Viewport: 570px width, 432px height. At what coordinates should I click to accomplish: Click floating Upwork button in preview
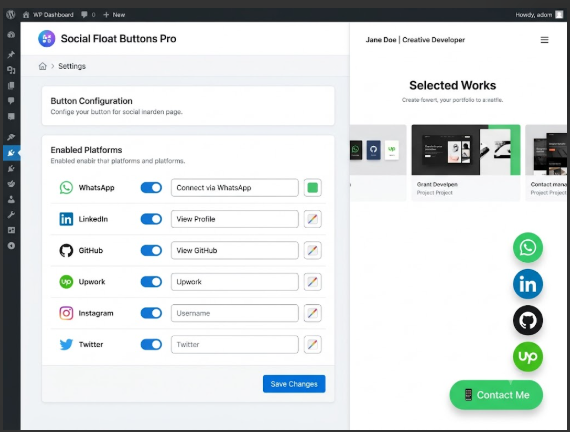pos(528,357)
